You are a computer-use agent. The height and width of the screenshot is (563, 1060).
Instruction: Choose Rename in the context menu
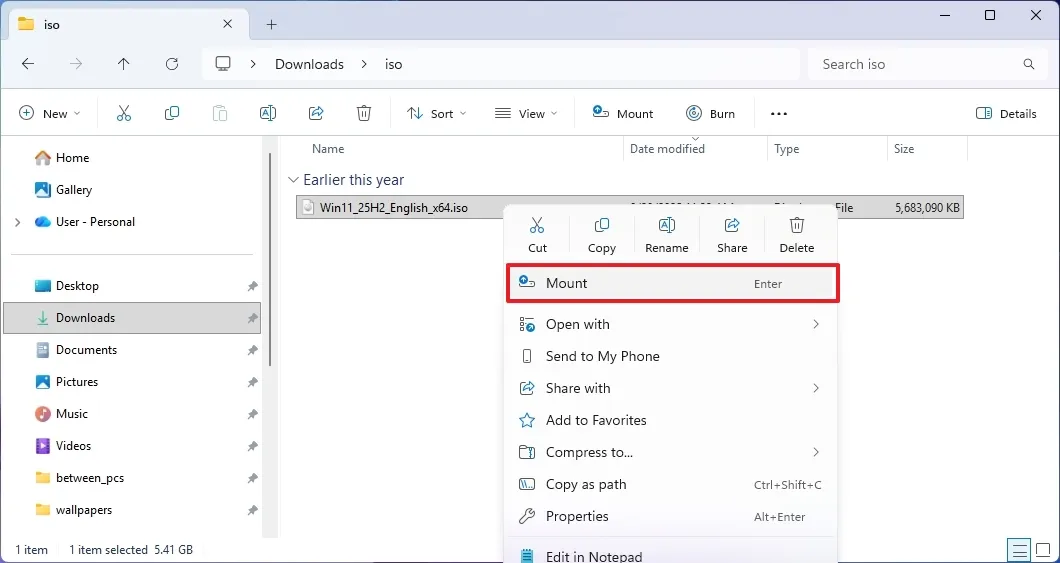click(667, 235)
